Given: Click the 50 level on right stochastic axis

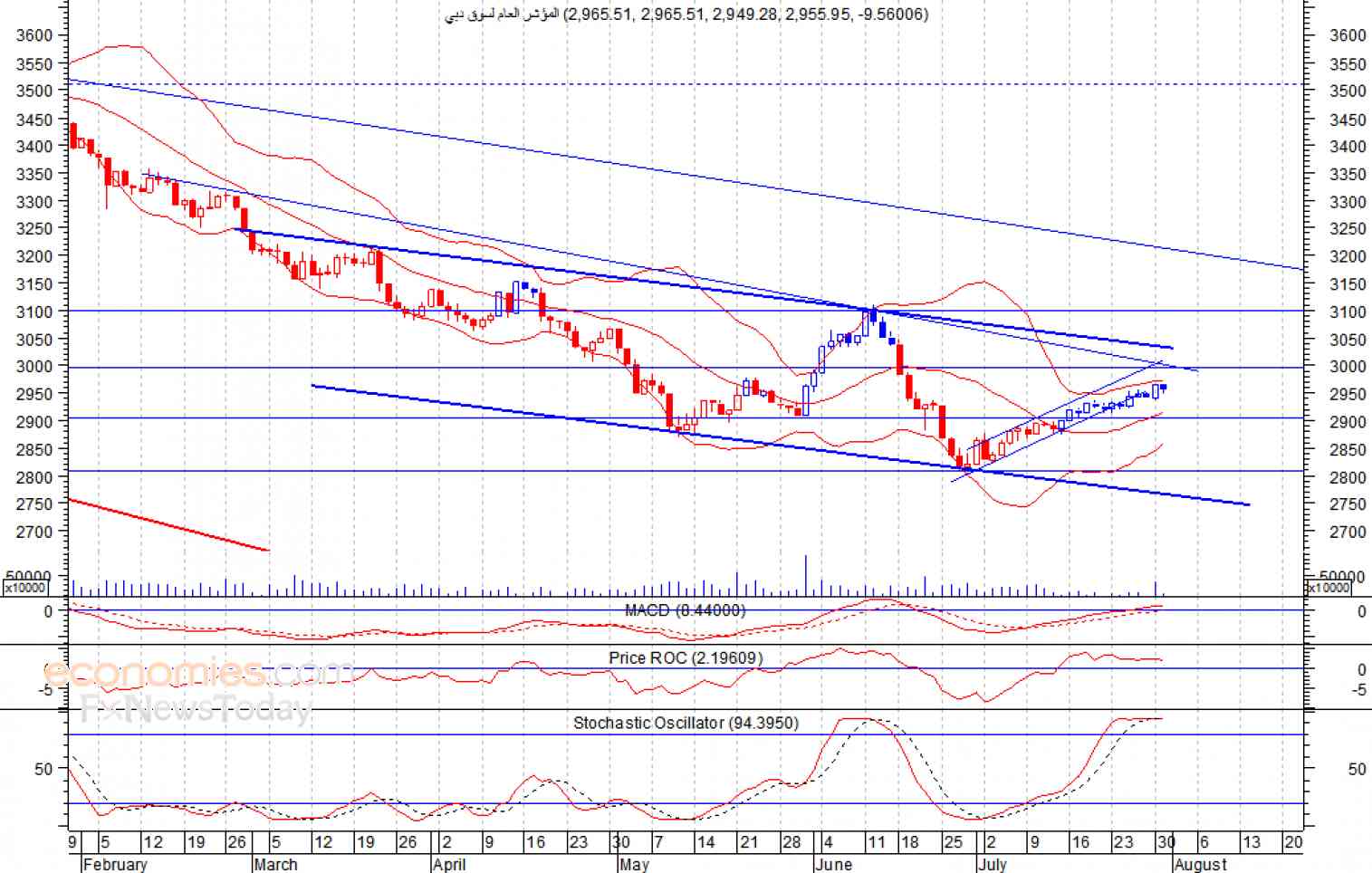Looking at the screenshot, I should click(x=1357, y=769).
